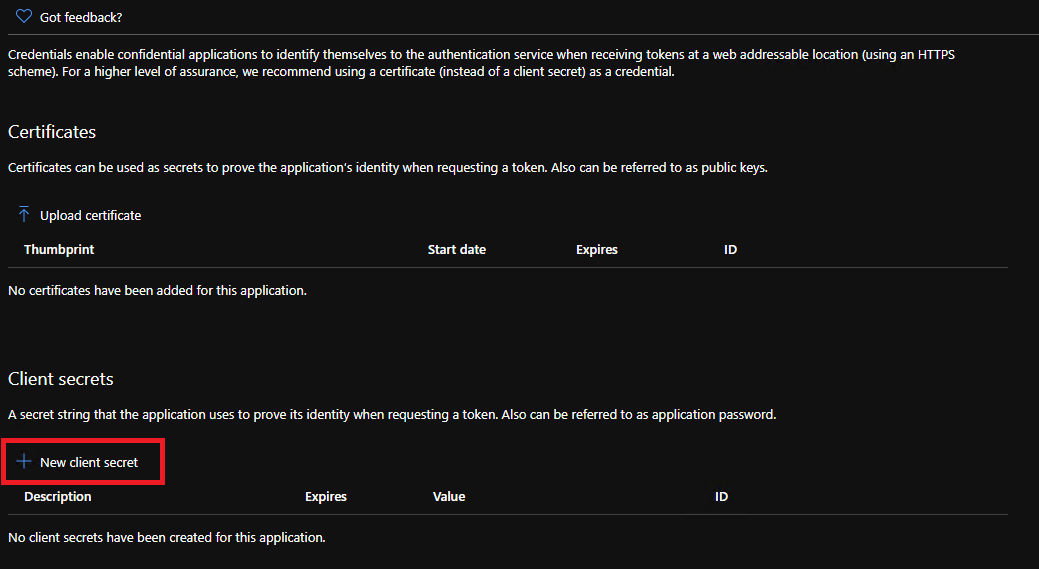The height and width of the screenshot is (569, 1039).
Task: Click the upload arrow icon
Action: tap(24, 215)
